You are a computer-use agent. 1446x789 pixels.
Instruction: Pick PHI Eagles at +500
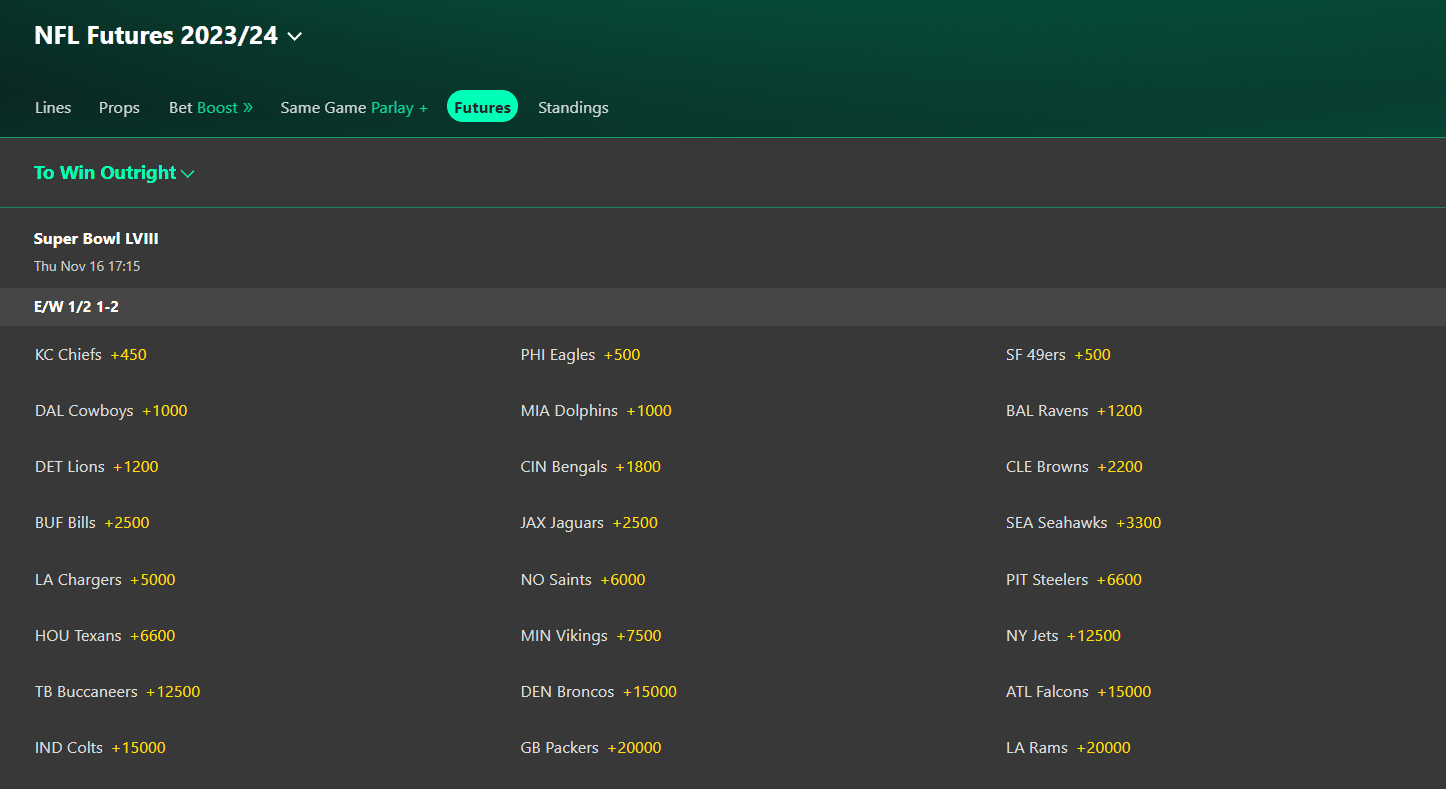(x=580, y=355)
